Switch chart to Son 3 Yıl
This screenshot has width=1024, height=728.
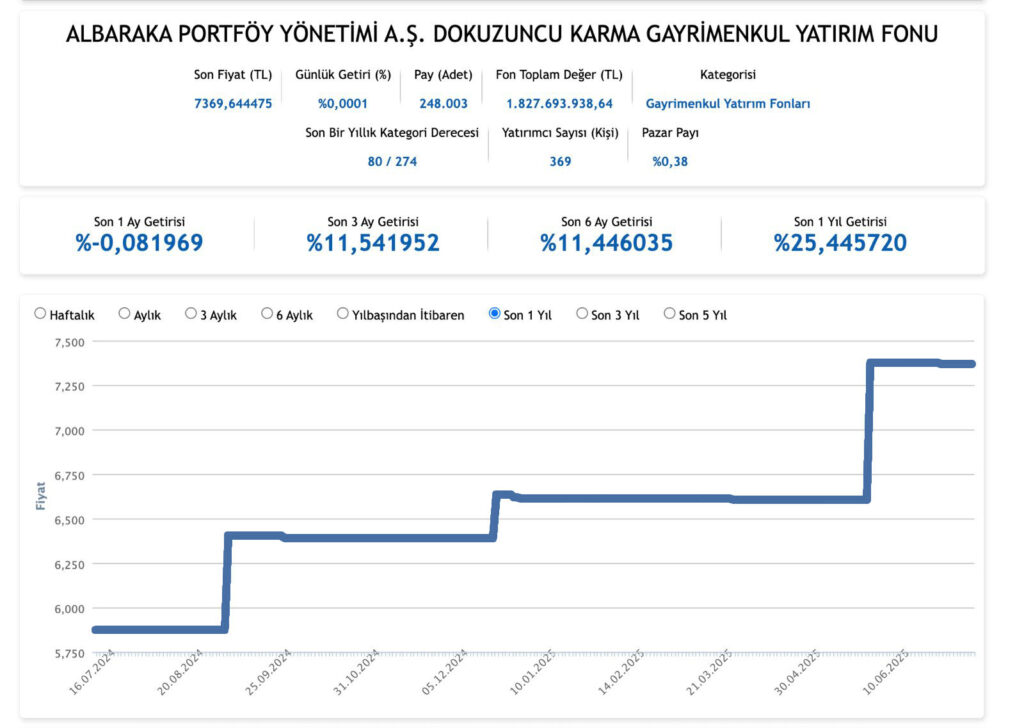click(581, 314)
